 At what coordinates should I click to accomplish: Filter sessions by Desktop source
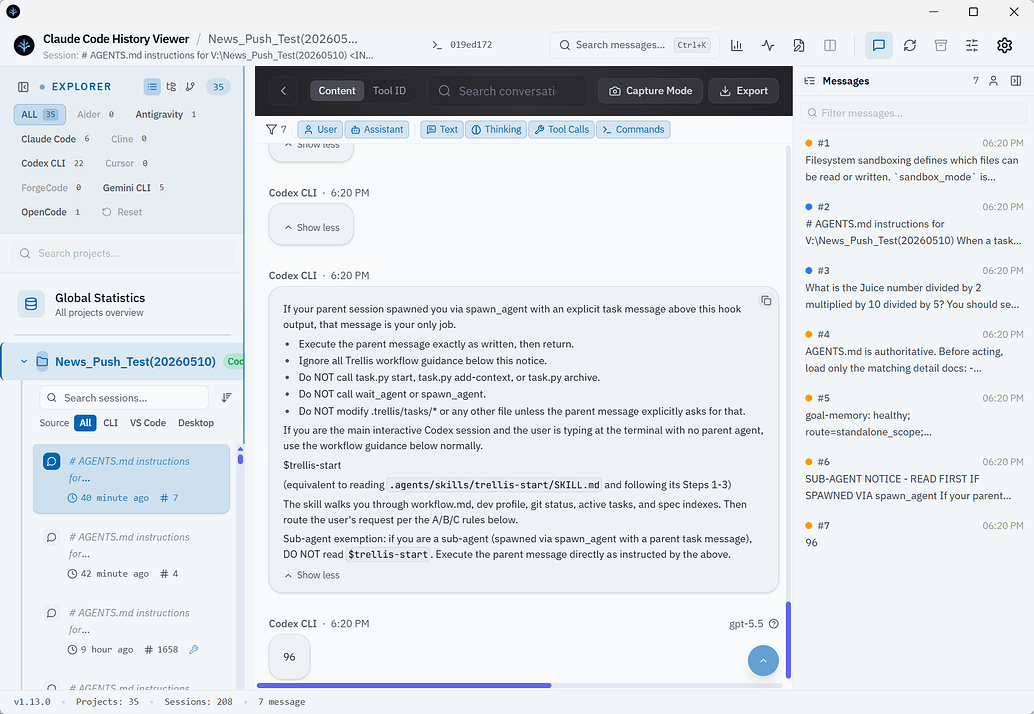pos(196,423)
